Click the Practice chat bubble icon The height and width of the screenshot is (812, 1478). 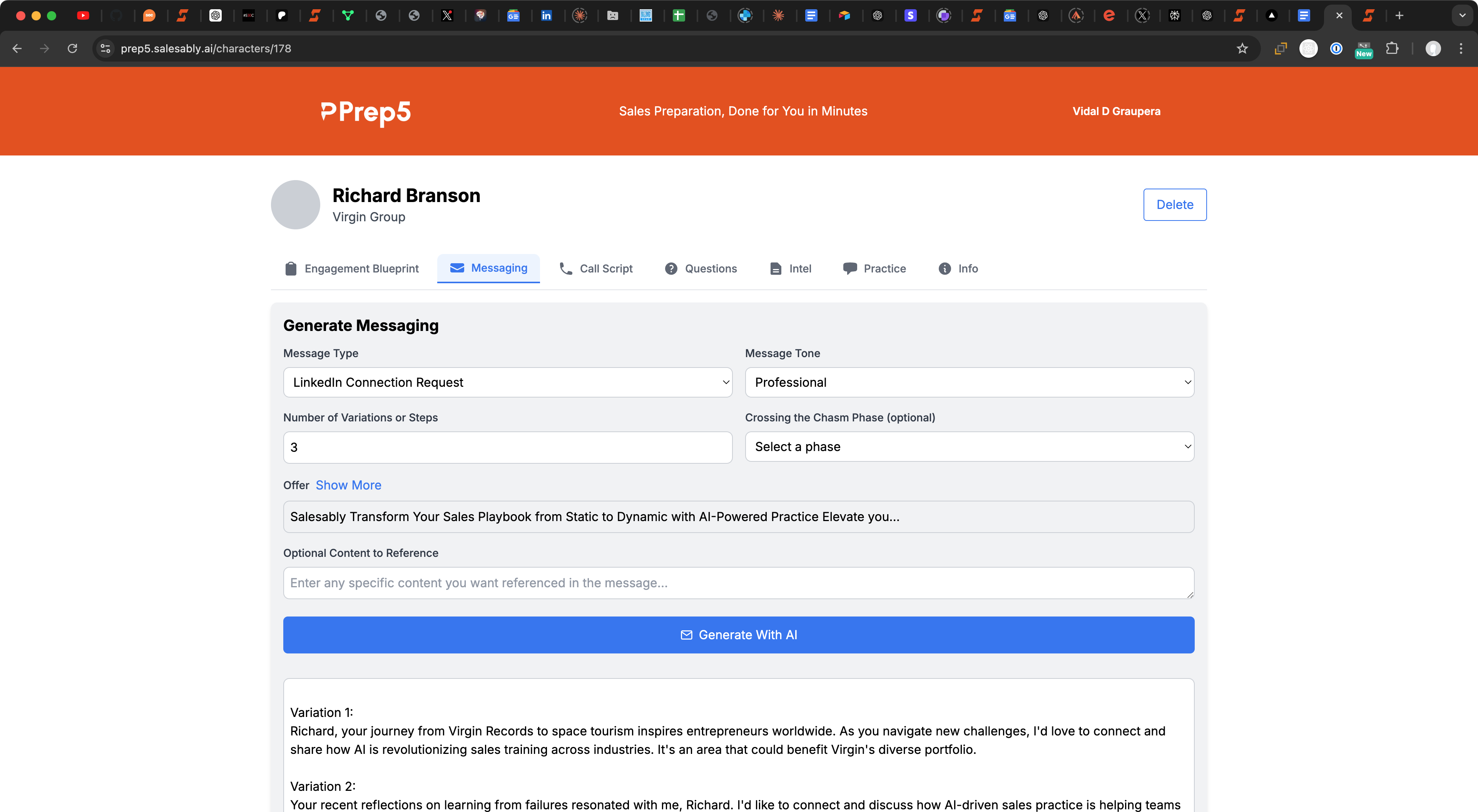tap(850, 269)
